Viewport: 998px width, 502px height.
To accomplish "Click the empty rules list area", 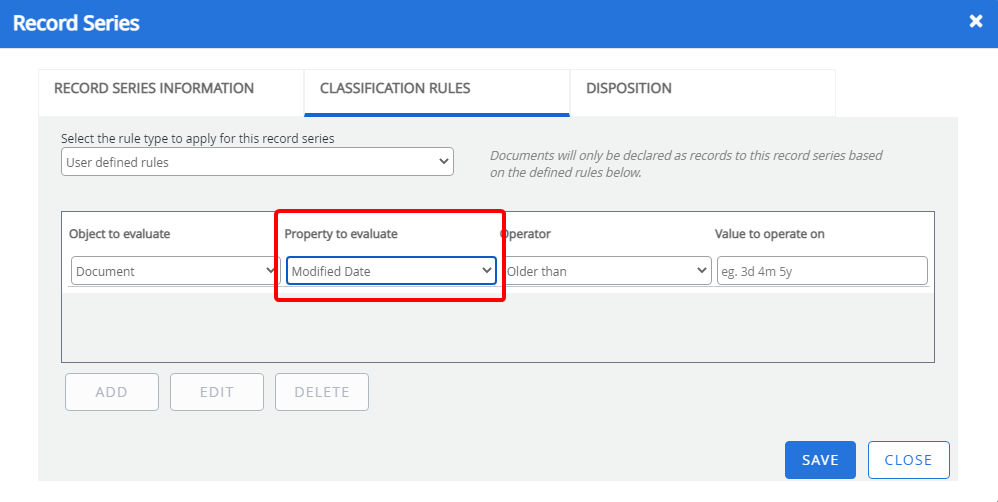I will pos(497,325).
